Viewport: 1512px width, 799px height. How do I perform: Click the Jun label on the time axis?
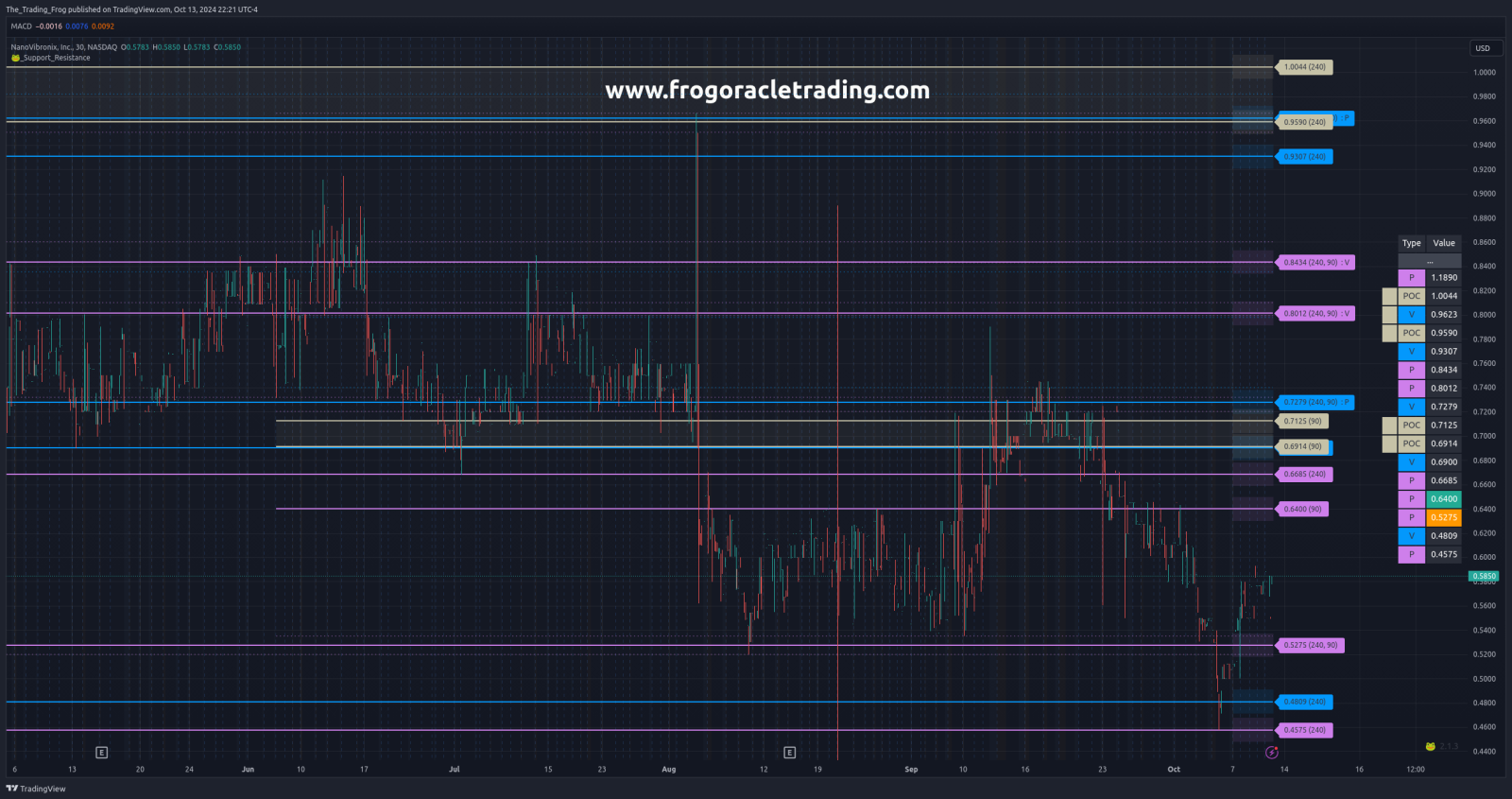[248, 770]
